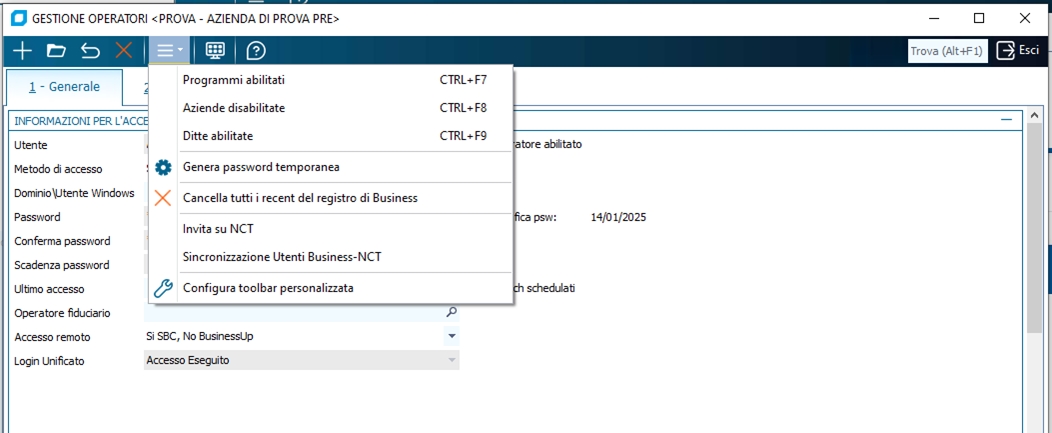Choose Aziende disabilitate from the menu
This screenshot has height=433, width=1052.
(234, 107)
